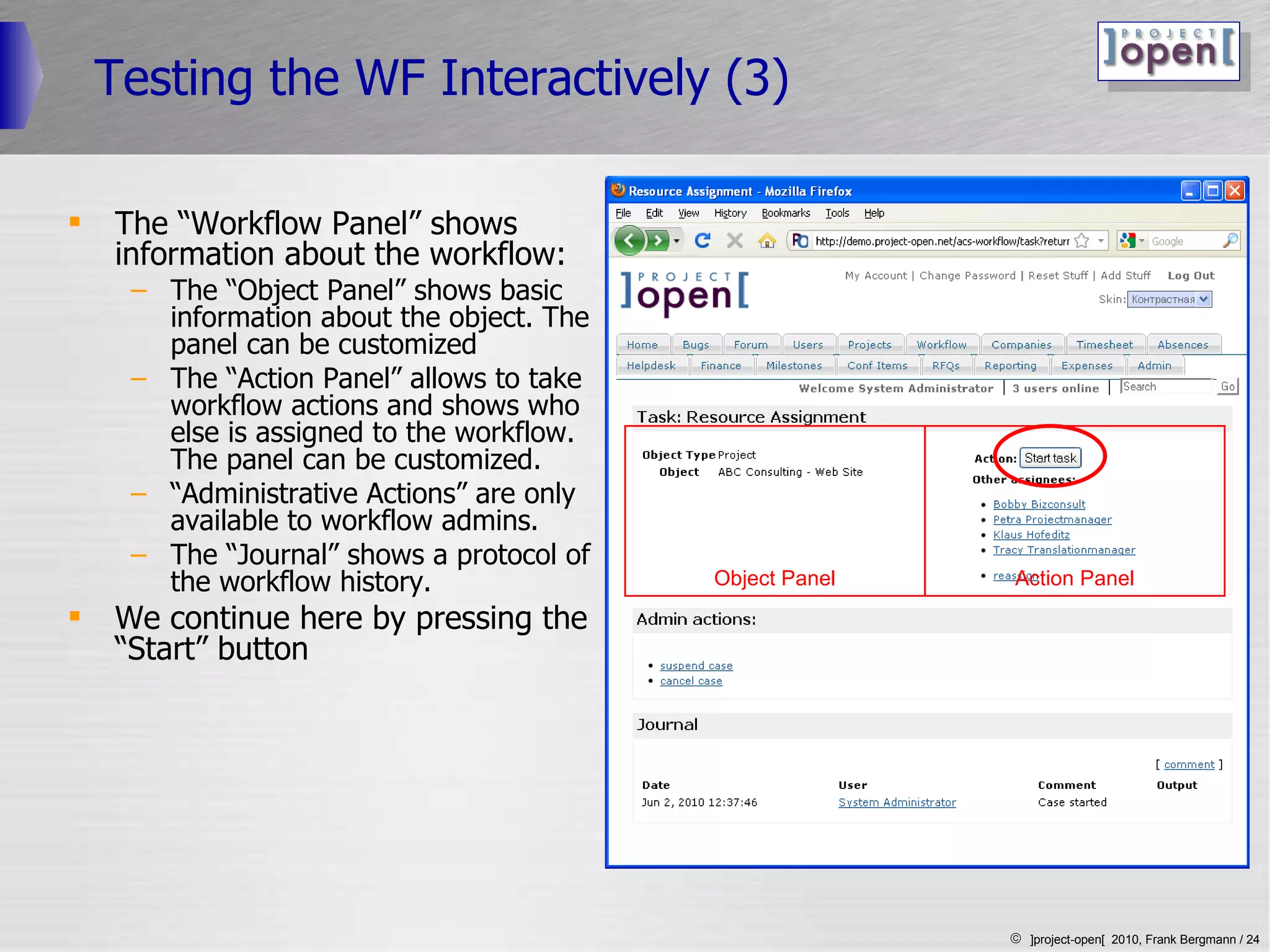The image size is (1270, 952).
Task: Reload the page with the refresh icon
Action: 703,240
